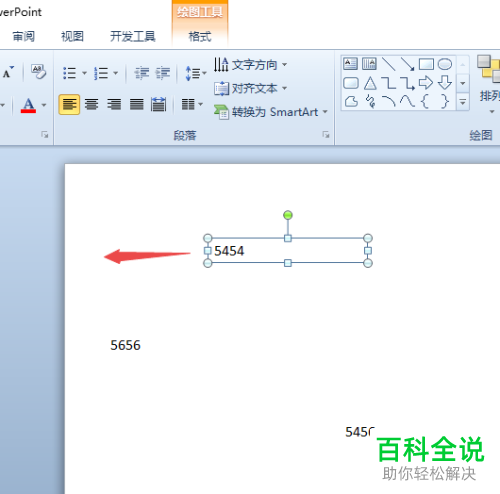Click the 绘图工具 contextual tab header

(200, 12)
